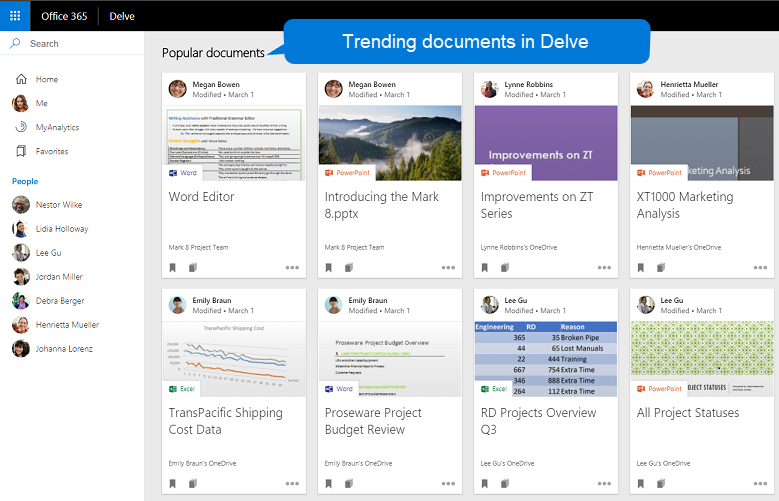Open more options on Proseware Budget card
779x501 pixels.
tap(448, 484)
